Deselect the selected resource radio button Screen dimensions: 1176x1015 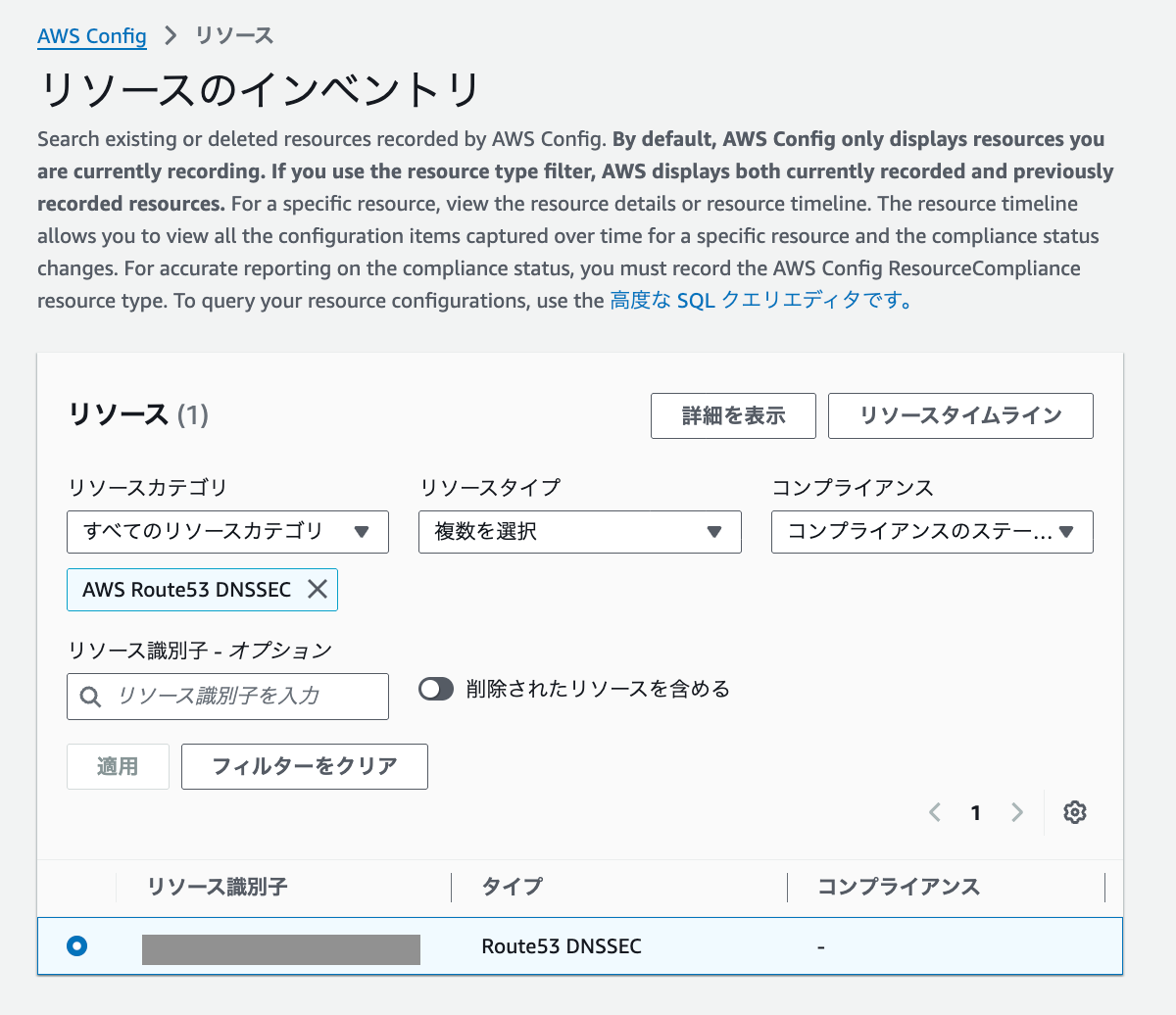pyautogui.click(x=76, y=946)
